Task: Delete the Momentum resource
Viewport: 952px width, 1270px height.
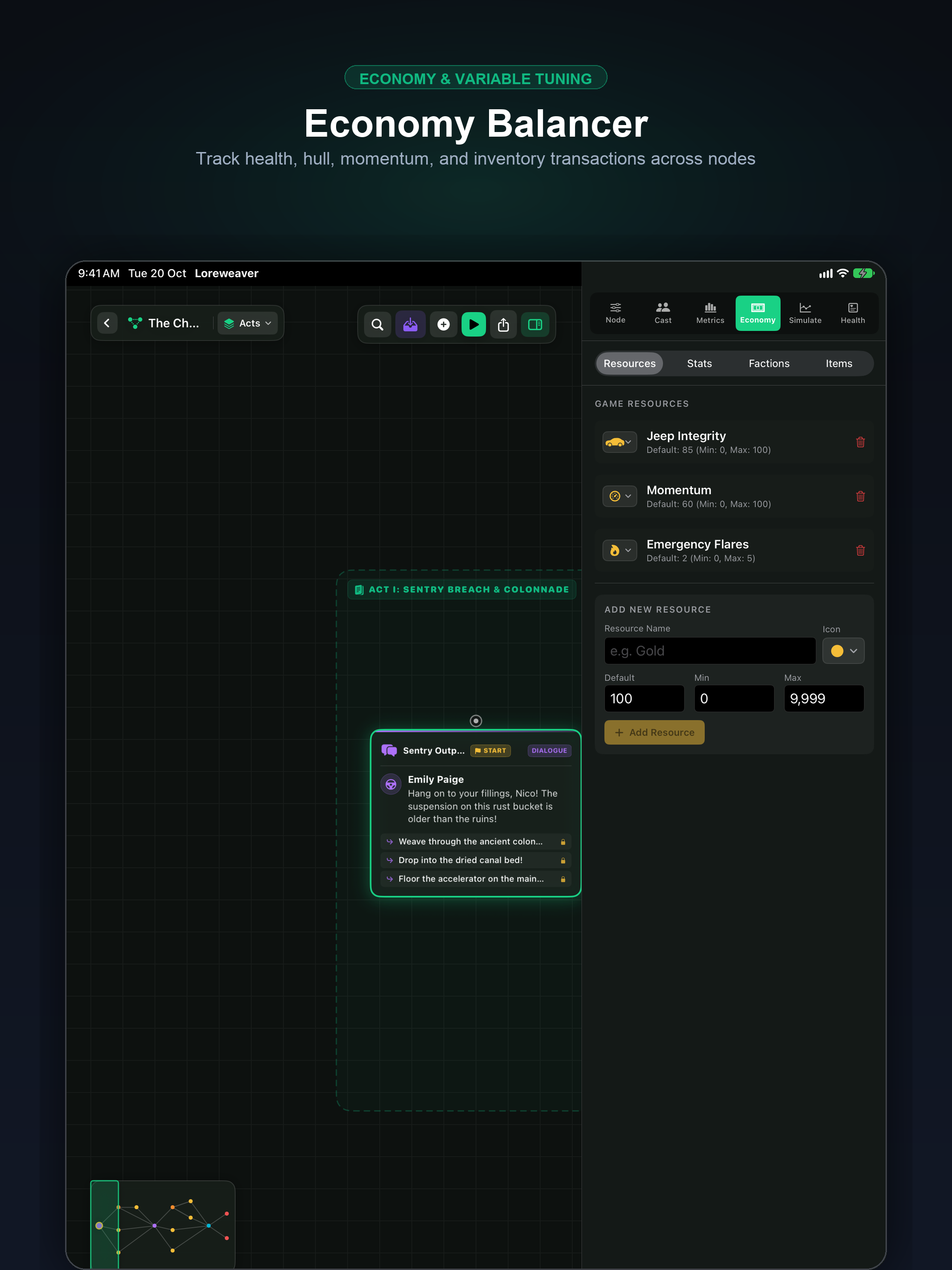Action: click(860, 496)
